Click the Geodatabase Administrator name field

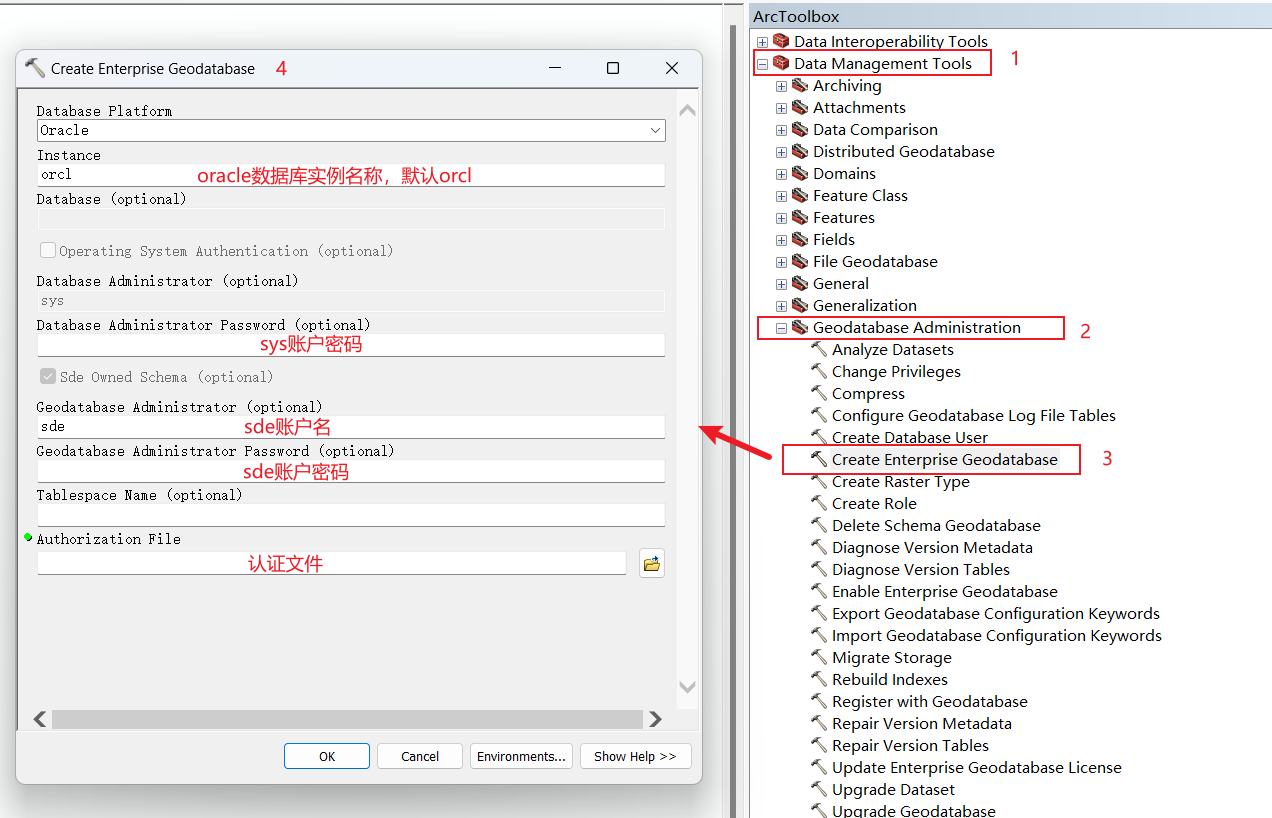[351, 427]
